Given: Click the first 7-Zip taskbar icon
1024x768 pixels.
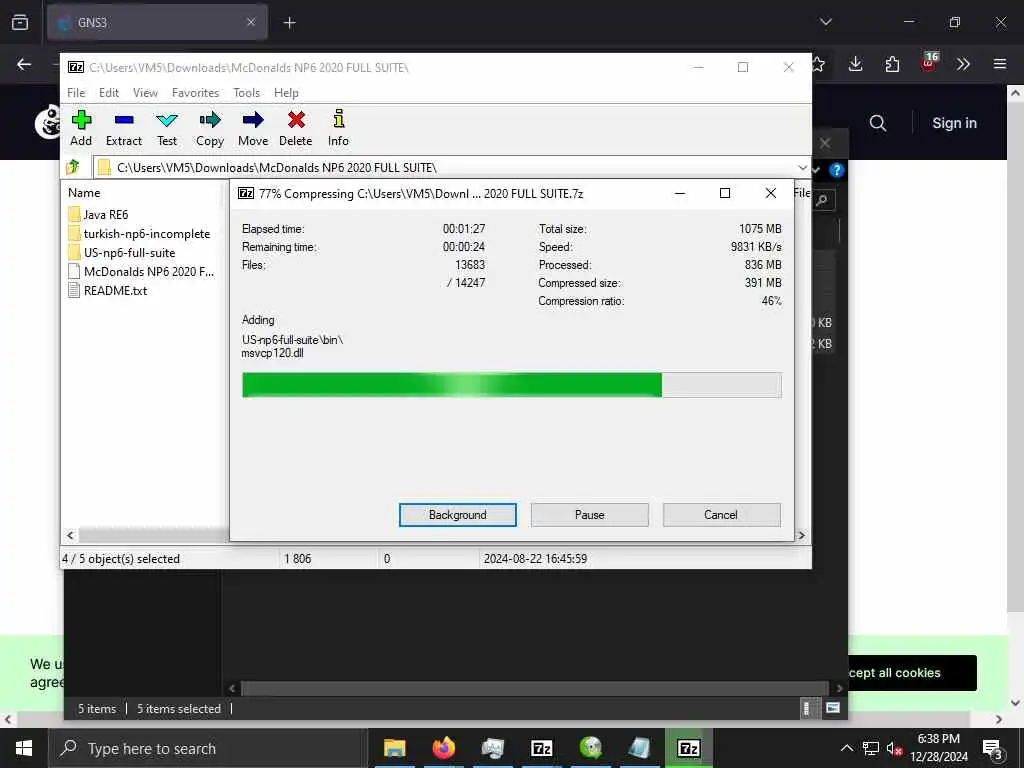Looking at the screenshot, I should tap(541, 748).
